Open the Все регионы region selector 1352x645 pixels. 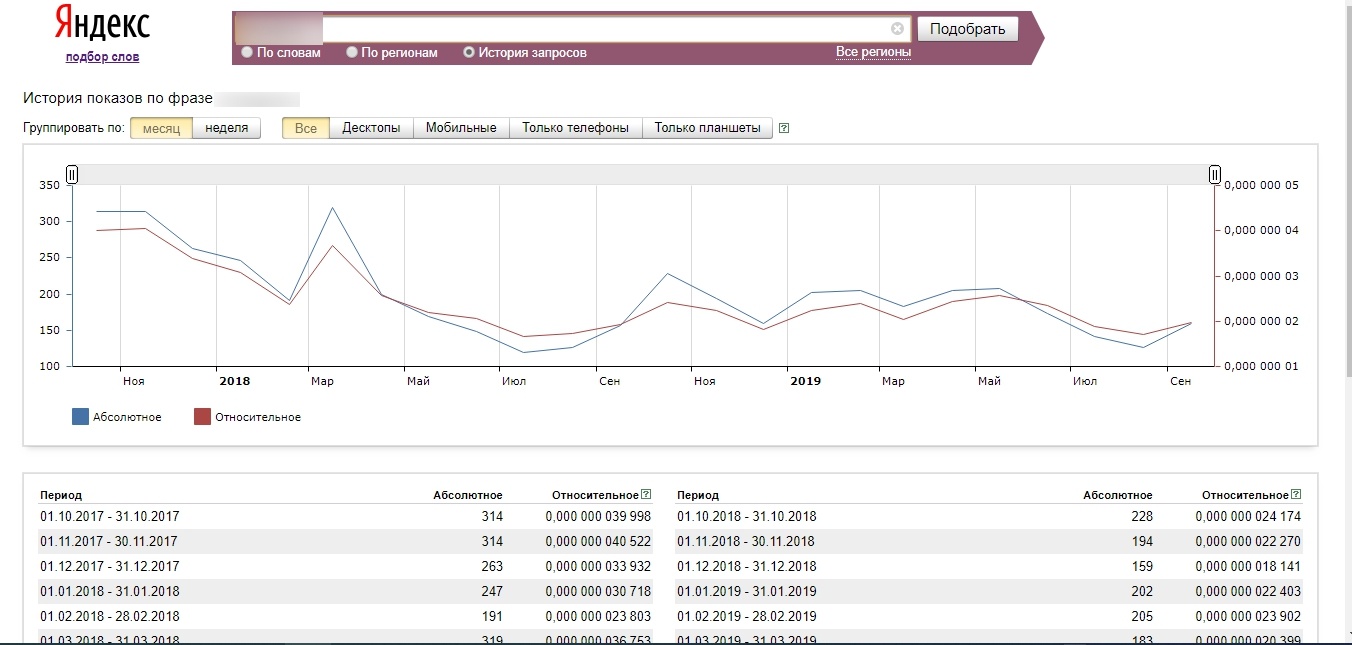tap(873, 52)
